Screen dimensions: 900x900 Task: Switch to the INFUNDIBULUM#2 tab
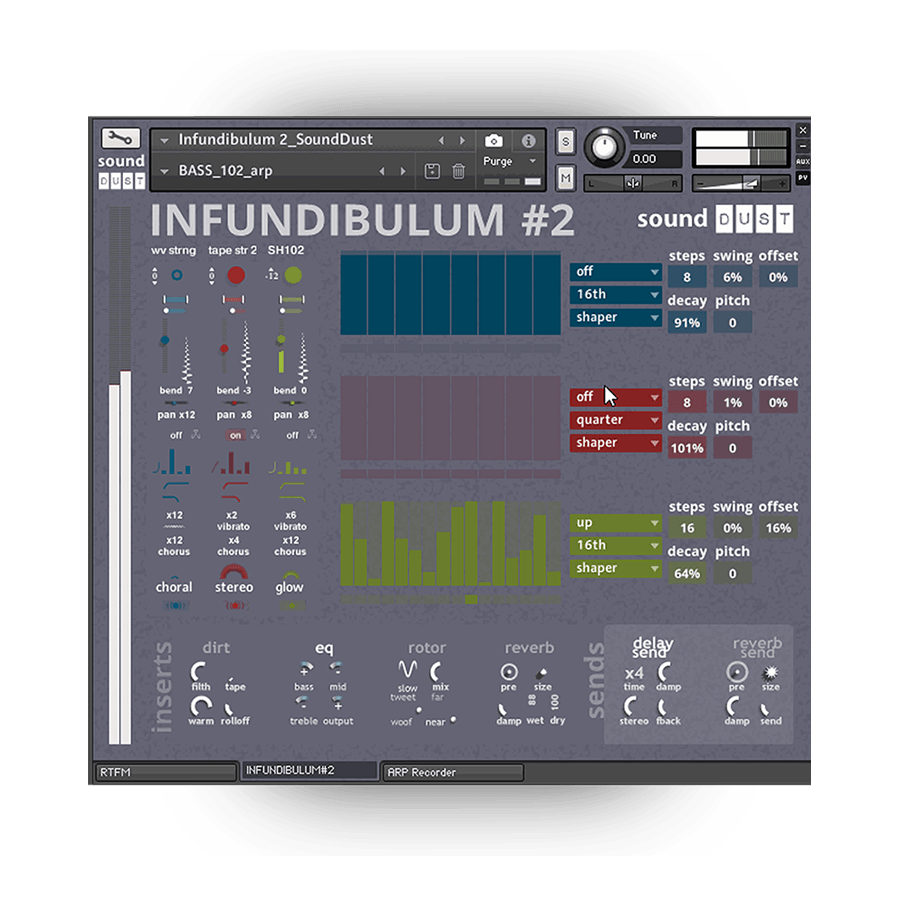tap(309, 770)
